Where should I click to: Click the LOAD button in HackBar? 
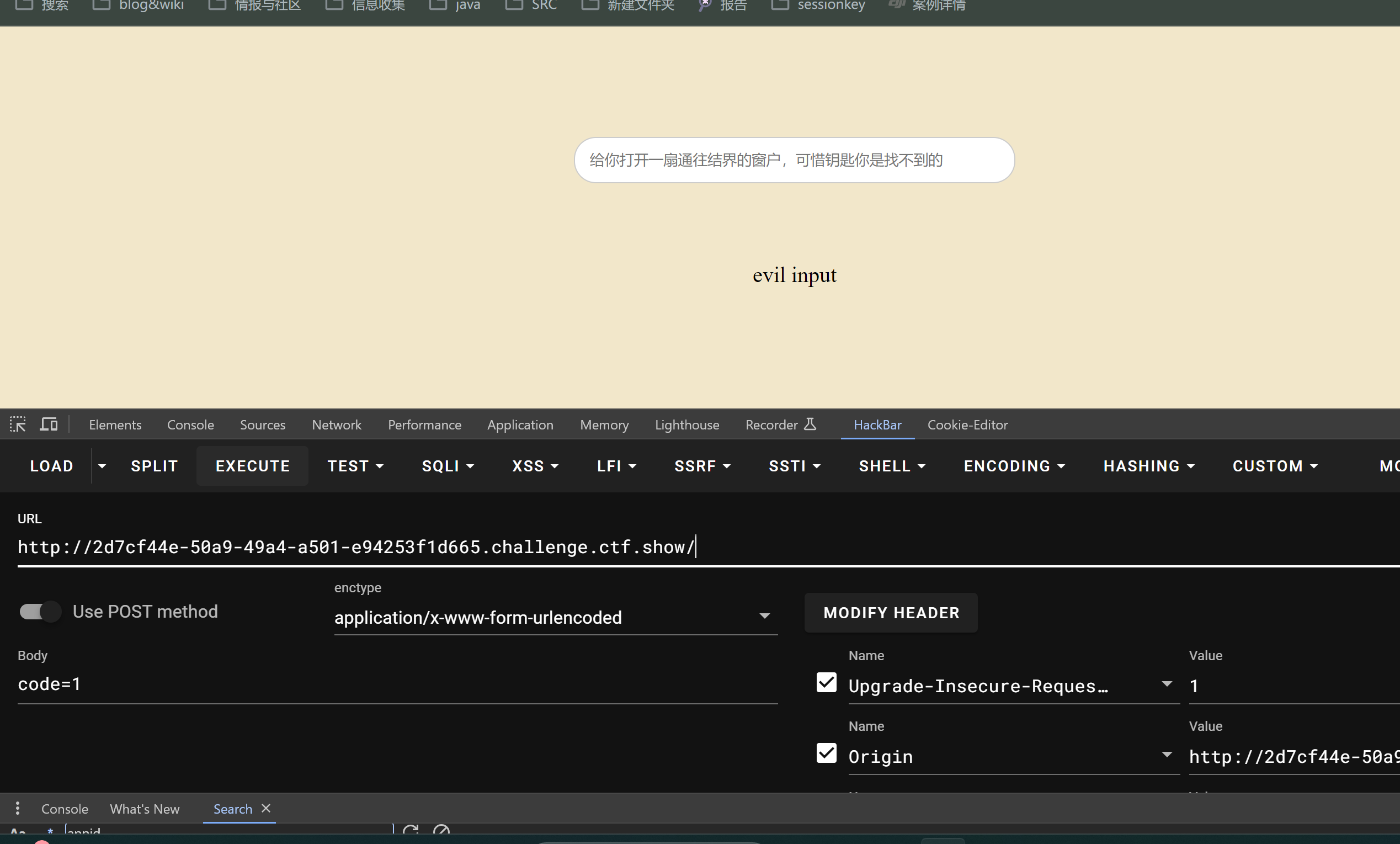[x=51, y=466]
